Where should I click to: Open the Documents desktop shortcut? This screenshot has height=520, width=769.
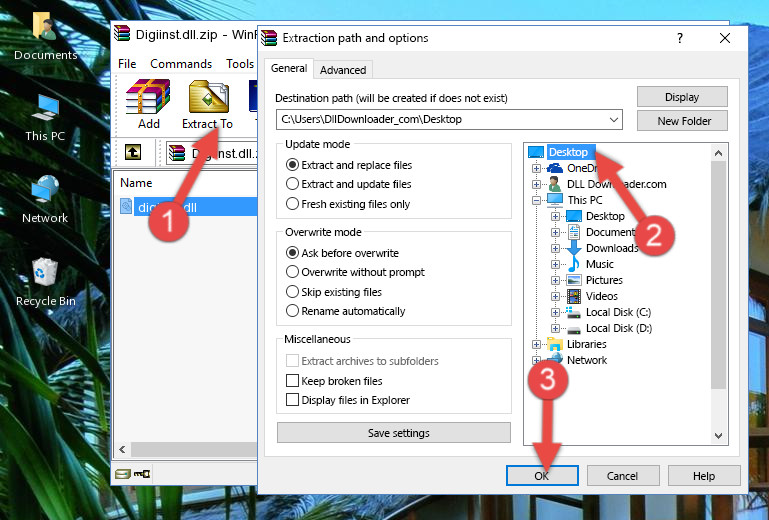coord(45,26)
